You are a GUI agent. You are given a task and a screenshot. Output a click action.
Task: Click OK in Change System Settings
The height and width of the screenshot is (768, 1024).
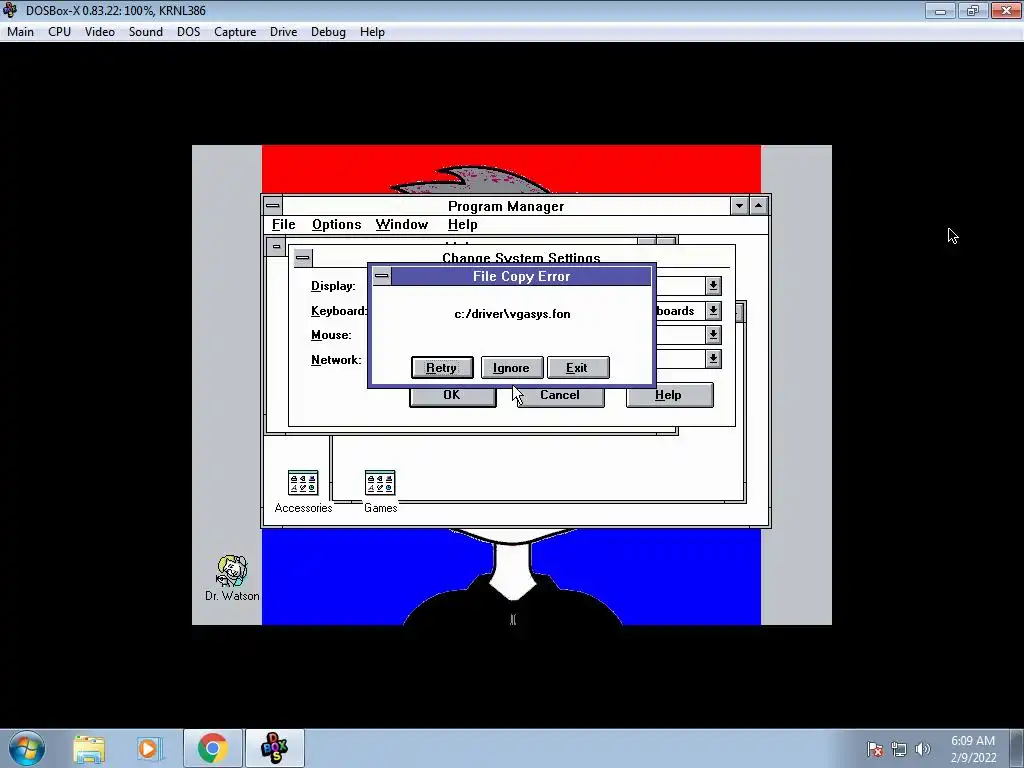452,396
